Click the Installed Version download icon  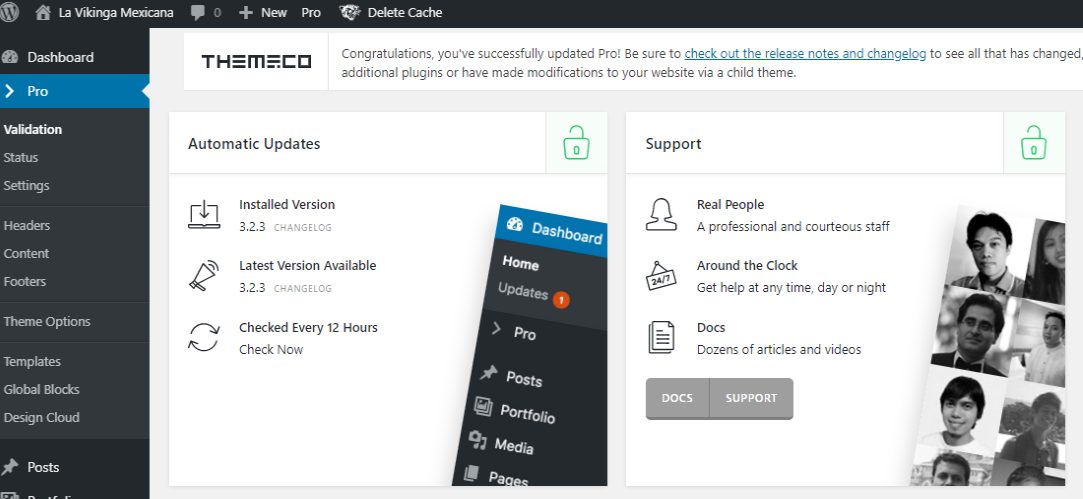[204, 214]
